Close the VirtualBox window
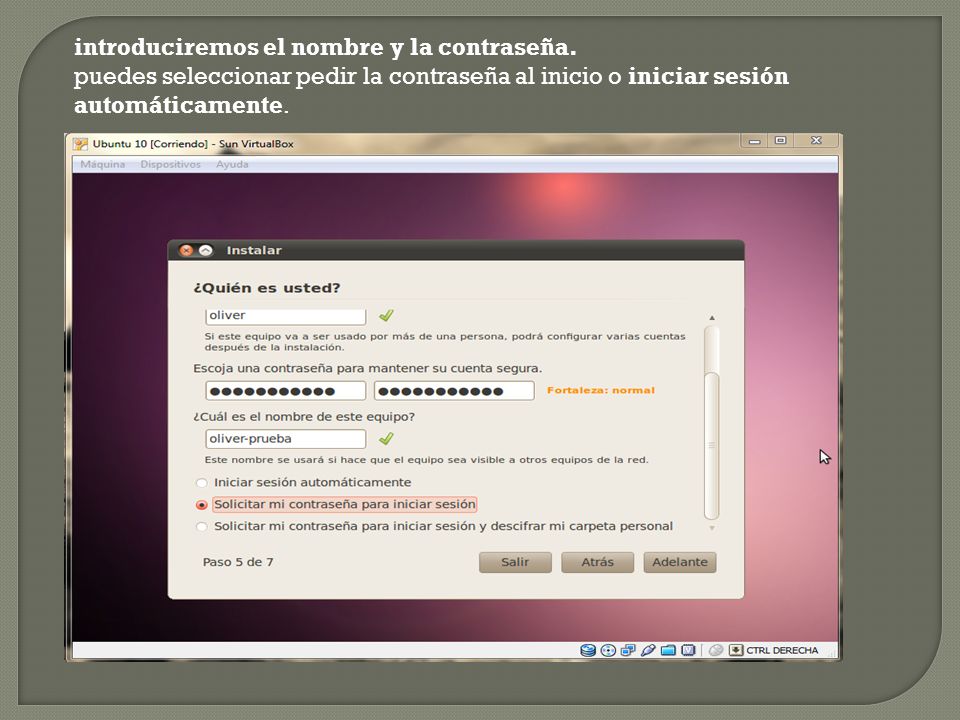Image resolution: width=960 pixels, height=720 pixels. [816, 141]
